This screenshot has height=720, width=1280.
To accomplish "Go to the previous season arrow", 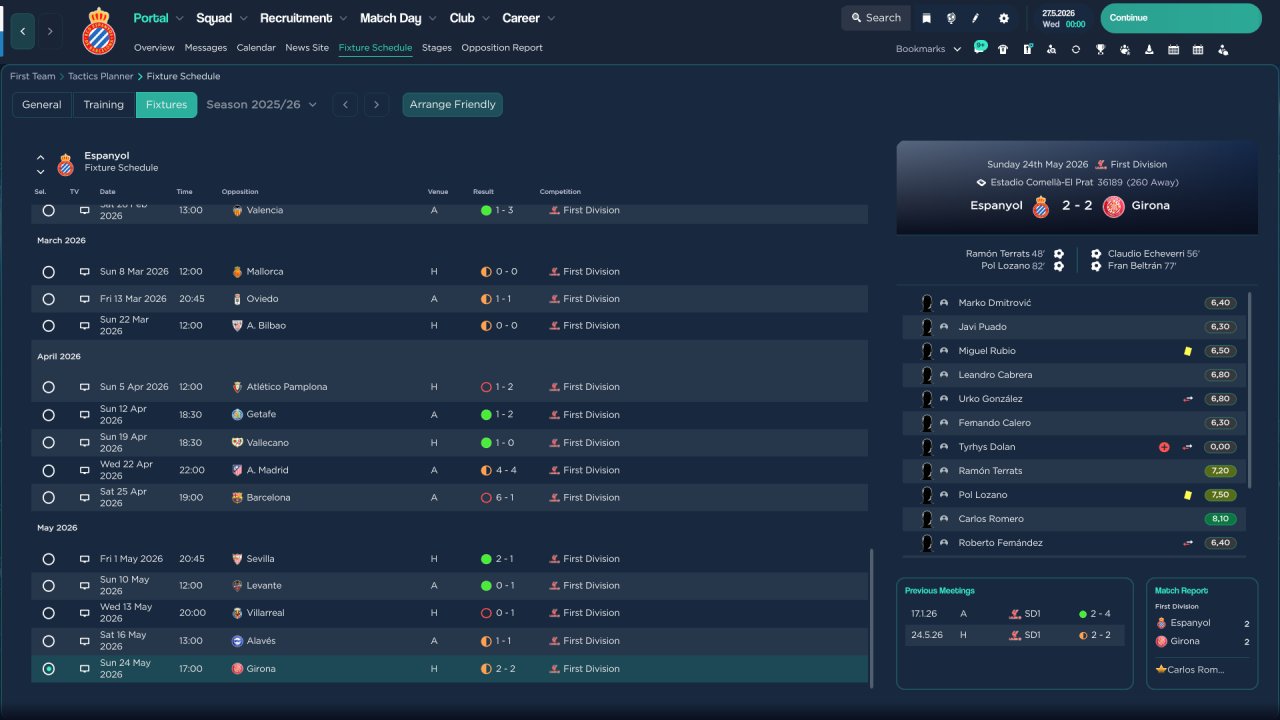I will tap(345, 105).
